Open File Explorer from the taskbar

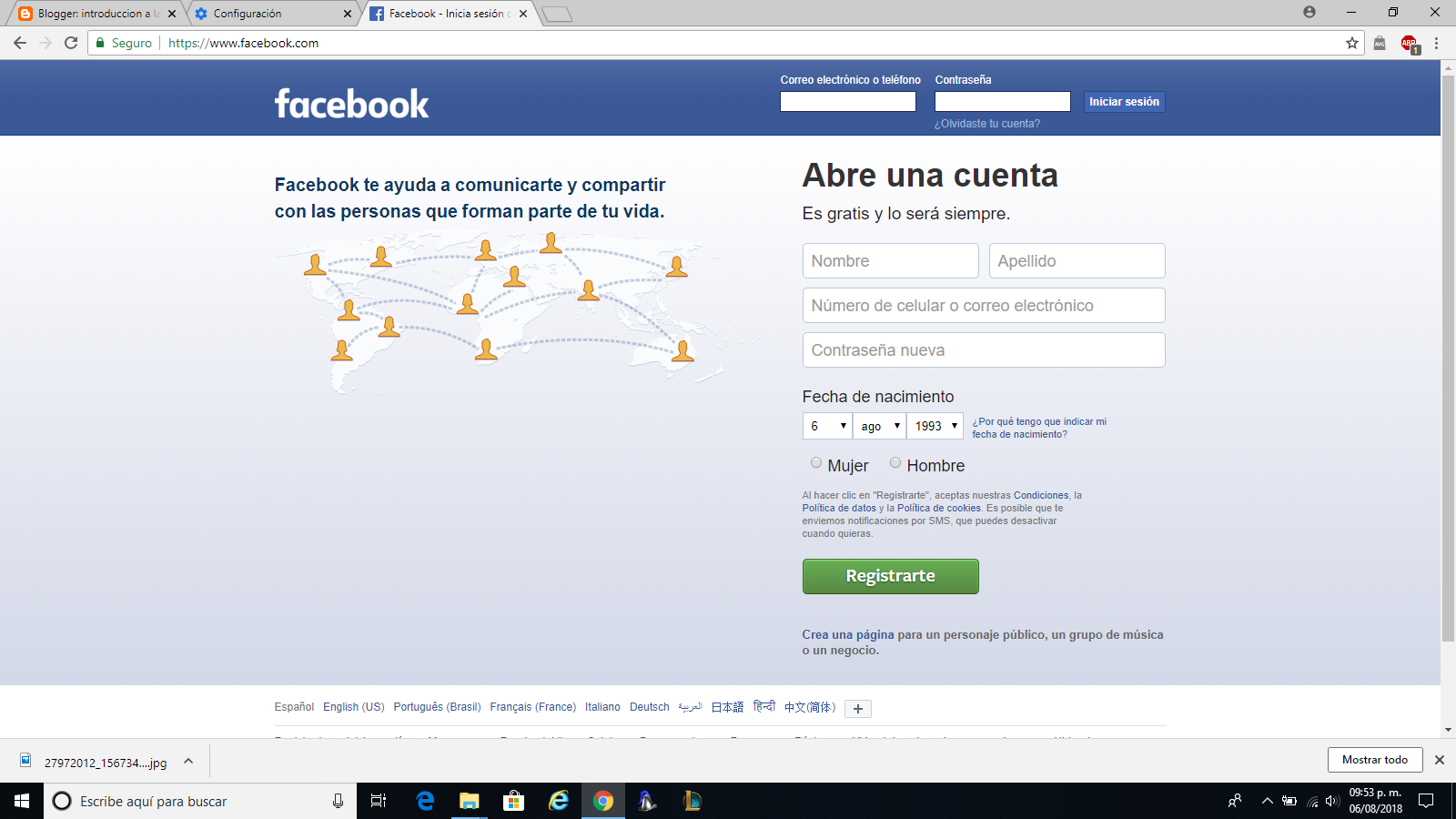(x=469, y=801)
